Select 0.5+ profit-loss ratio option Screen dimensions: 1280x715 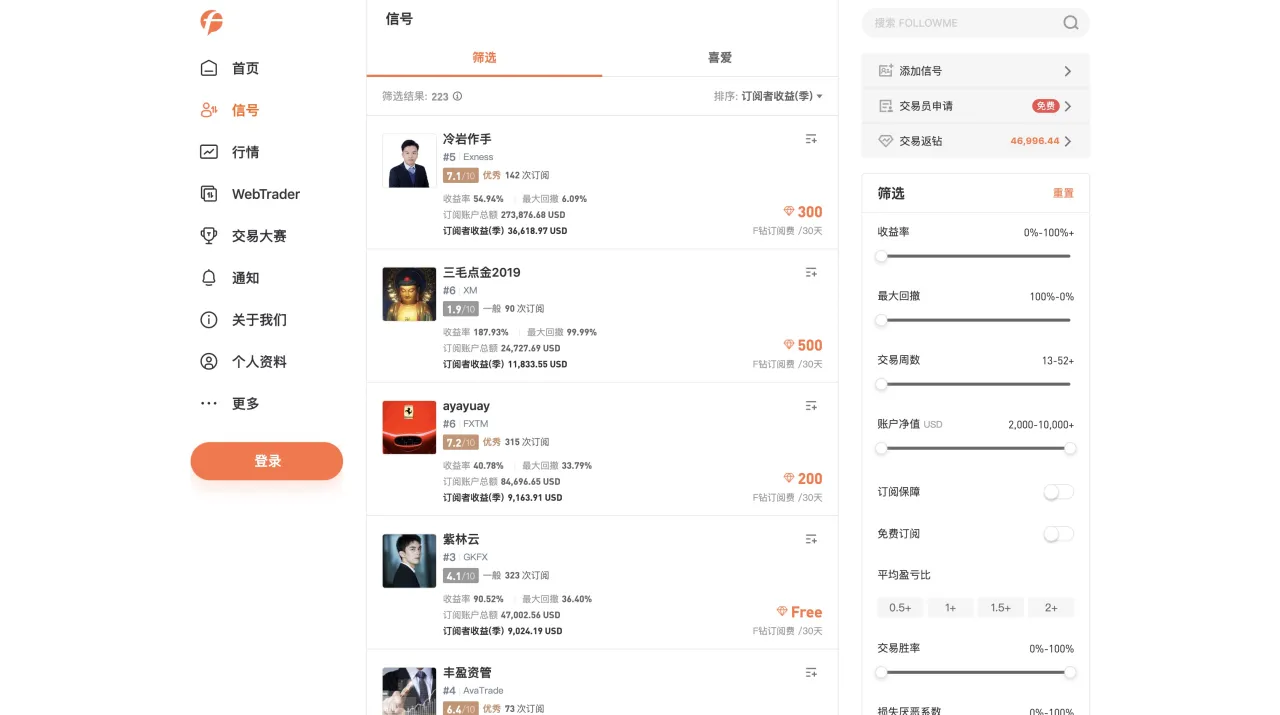[900, 607]
